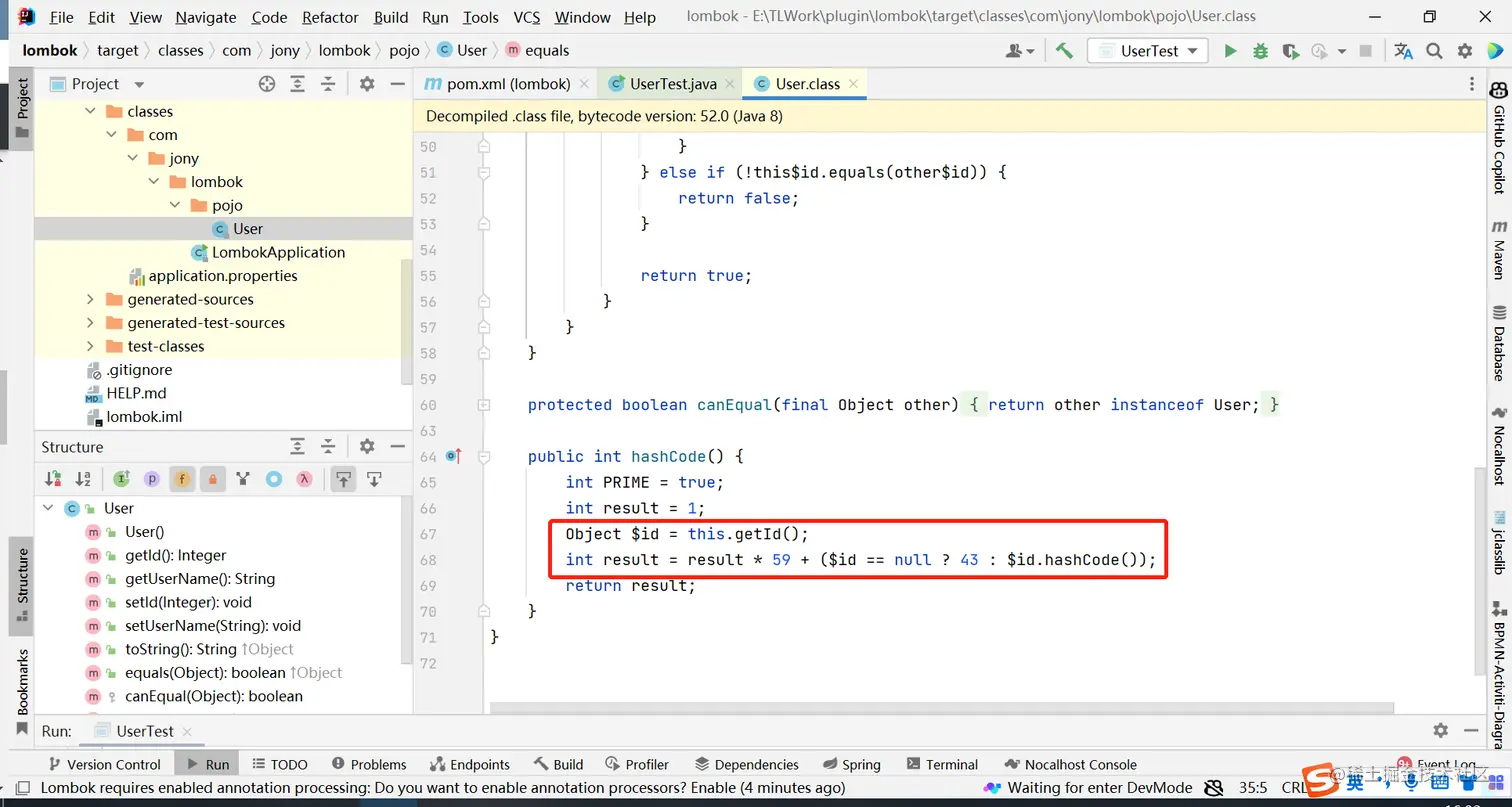1512x807 pixels.
Task: Select getUserName(): String in Structure
Action: click(x=199, y=579)
